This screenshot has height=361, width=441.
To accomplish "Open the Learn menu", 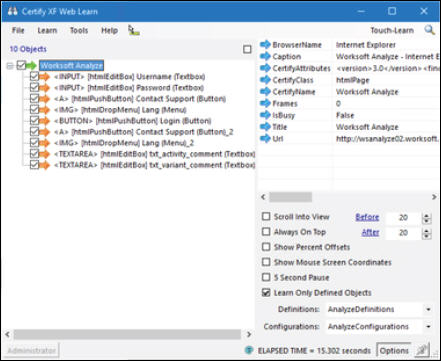I will pyautogui.click(x=47, y=30).
